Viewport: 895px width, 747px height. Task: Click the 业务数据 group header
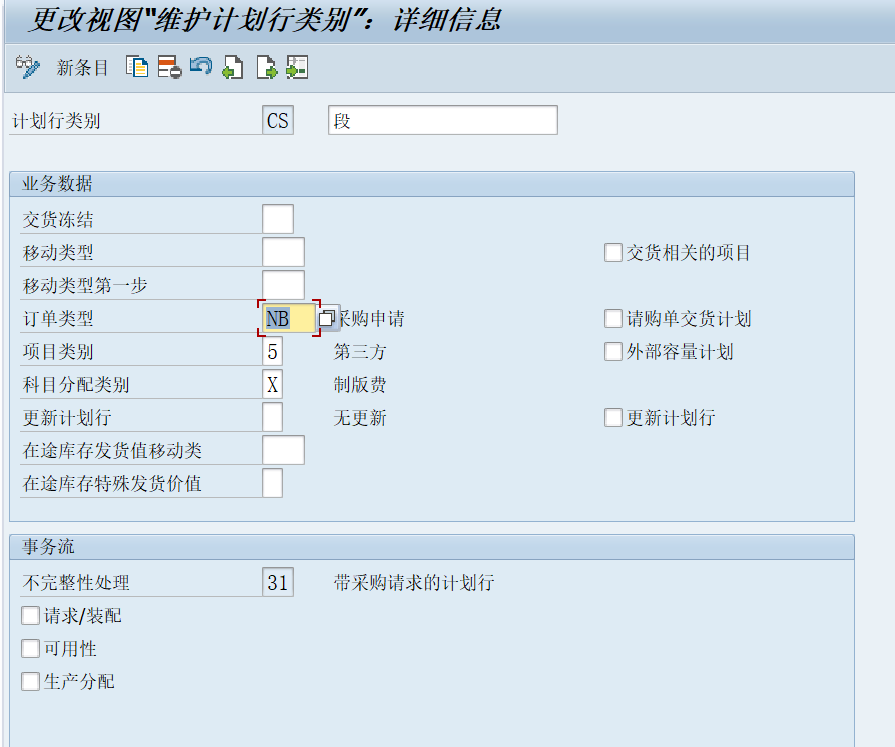(x=432, y=184)
